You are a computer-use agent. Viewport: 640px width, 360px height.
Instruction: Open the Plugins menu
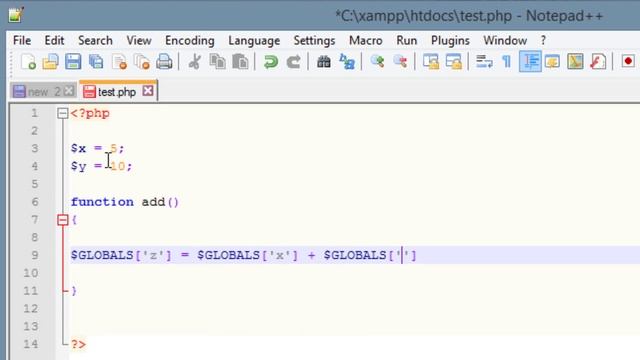[450, 40]
